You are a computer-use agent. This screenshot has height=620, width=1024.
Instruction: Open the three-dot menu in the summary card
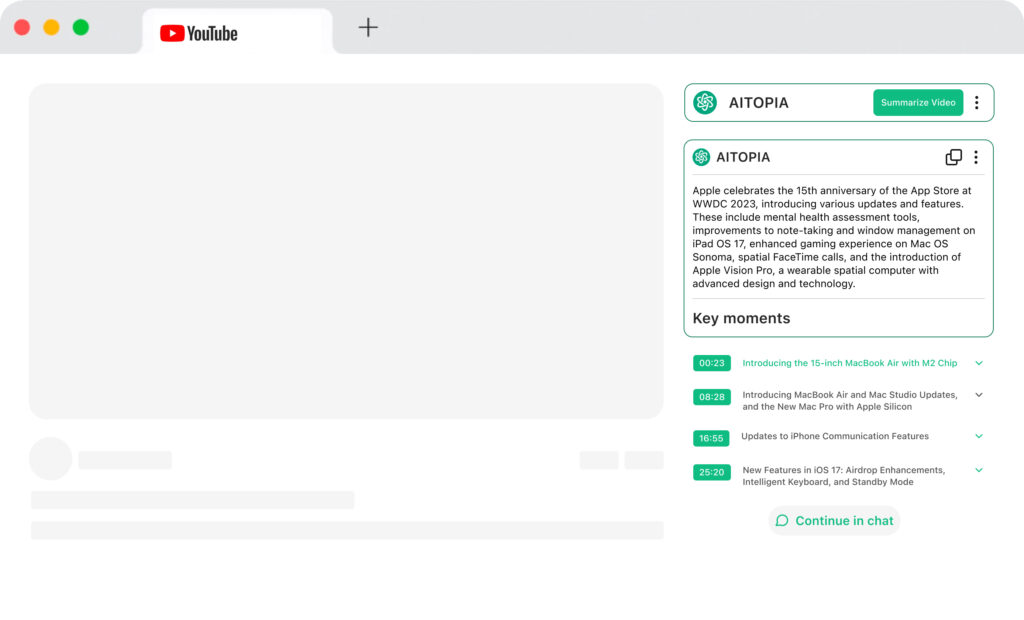pos(976,157)
